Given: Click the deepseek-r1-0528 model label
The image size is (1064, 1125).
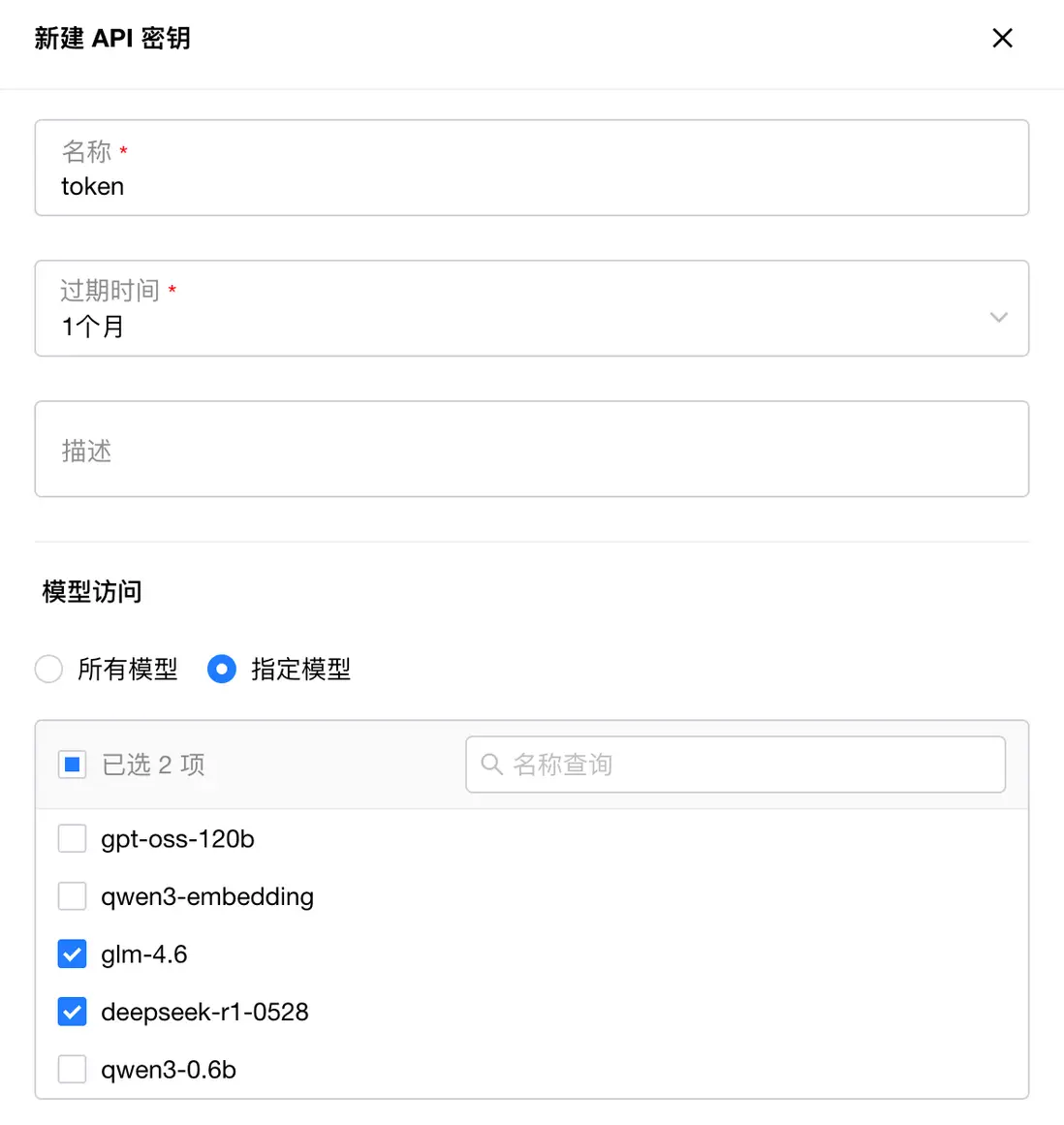Looking at the screenshot, I should coord(204,1013).
